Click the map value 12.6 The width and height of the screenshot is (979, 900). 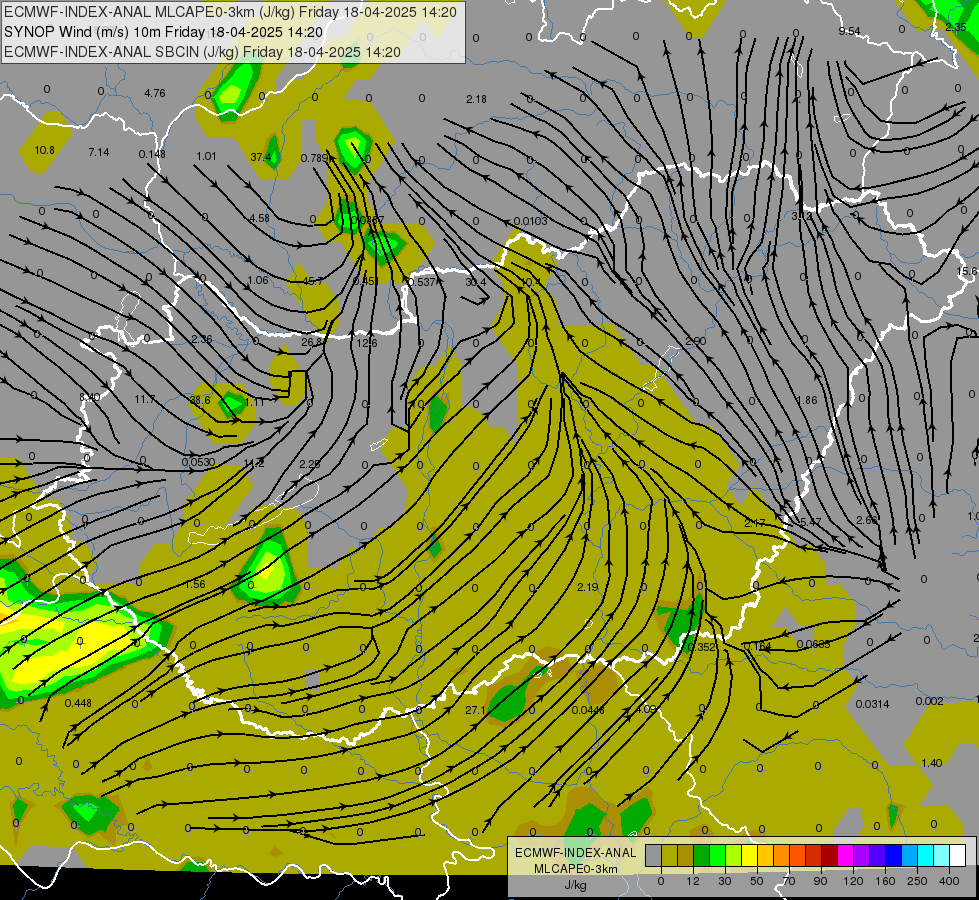[367, 343]
